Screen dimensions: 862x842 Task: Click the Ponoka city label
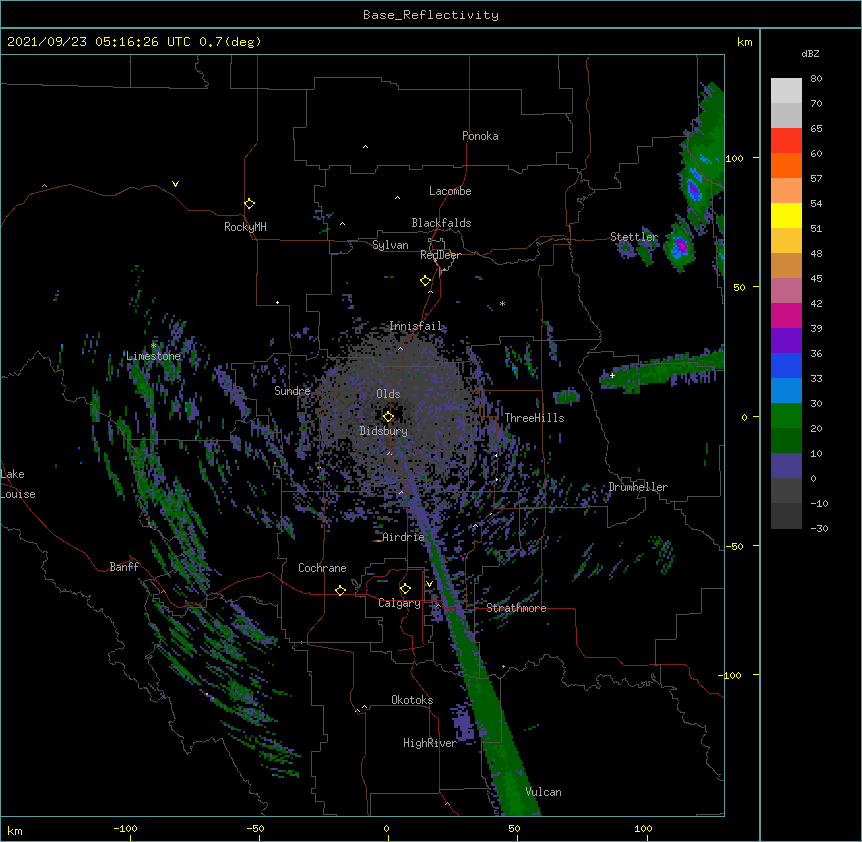point(480,136)
